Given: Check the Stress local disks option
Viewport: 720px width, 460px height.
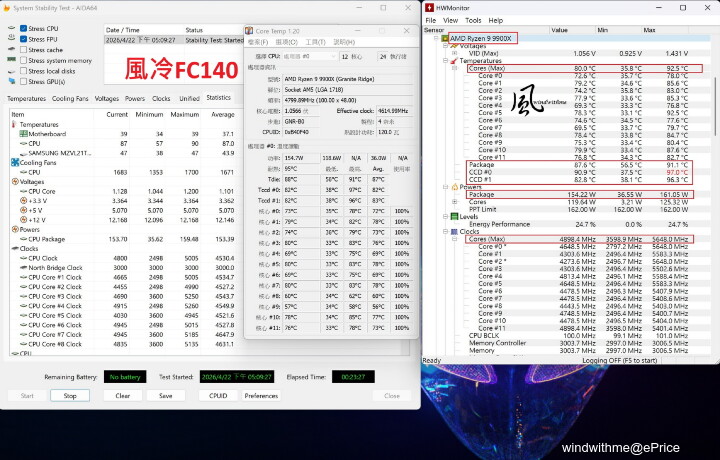Looking at the screenshot, I should (x=23, y=71).
